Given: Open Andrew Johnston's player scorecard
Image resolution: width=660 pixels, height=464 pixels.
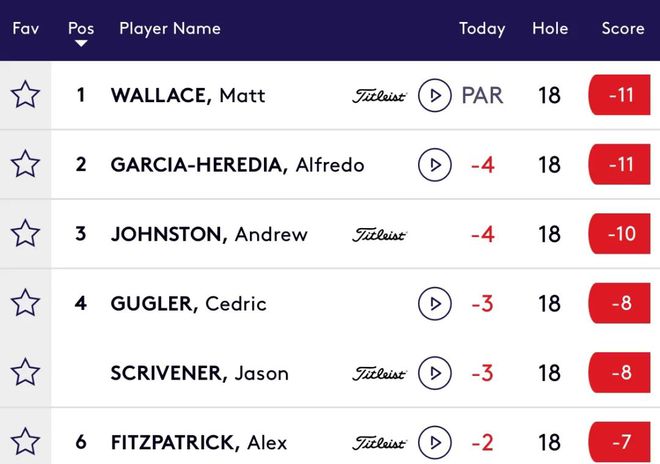Looking at the screenshot, I should coord(209,235).
